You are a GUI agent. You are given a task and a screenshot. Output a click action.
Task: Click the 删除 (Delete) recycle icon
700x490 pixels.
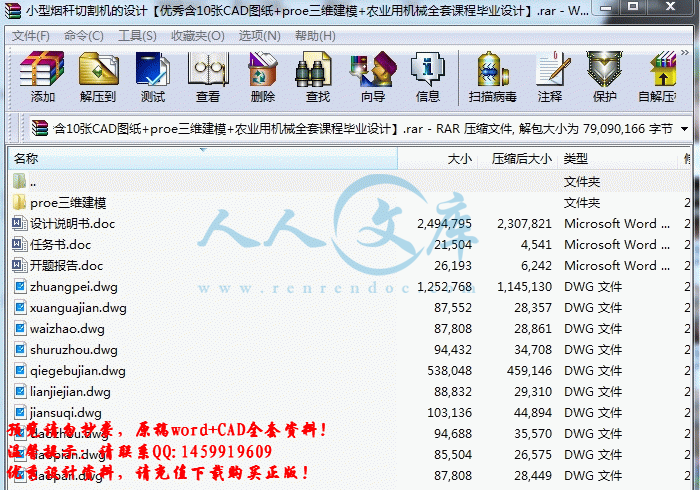[262, 76]
